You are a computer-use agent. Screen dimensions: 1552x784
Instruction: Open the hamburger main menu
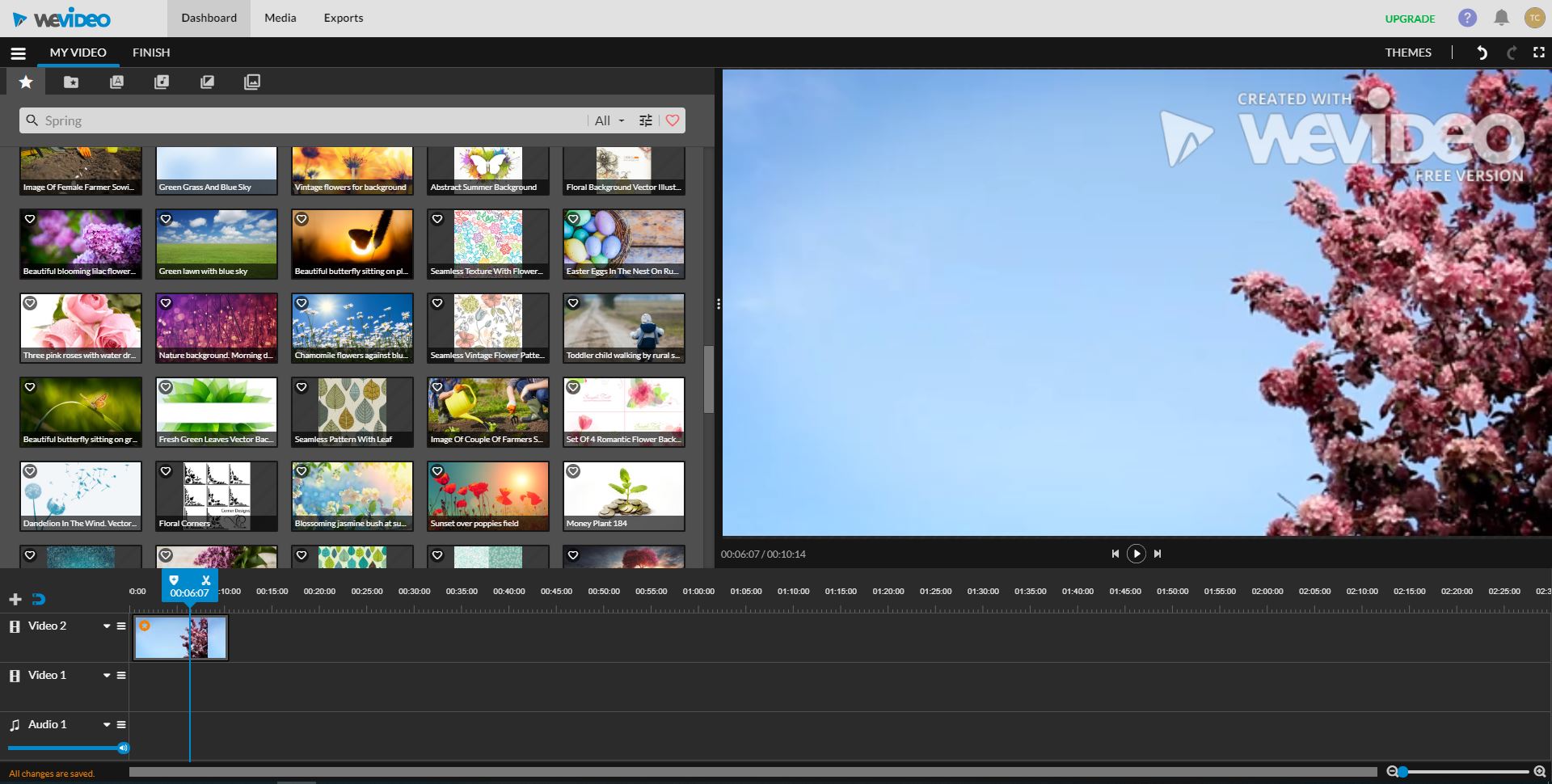(x=18, y=53)
